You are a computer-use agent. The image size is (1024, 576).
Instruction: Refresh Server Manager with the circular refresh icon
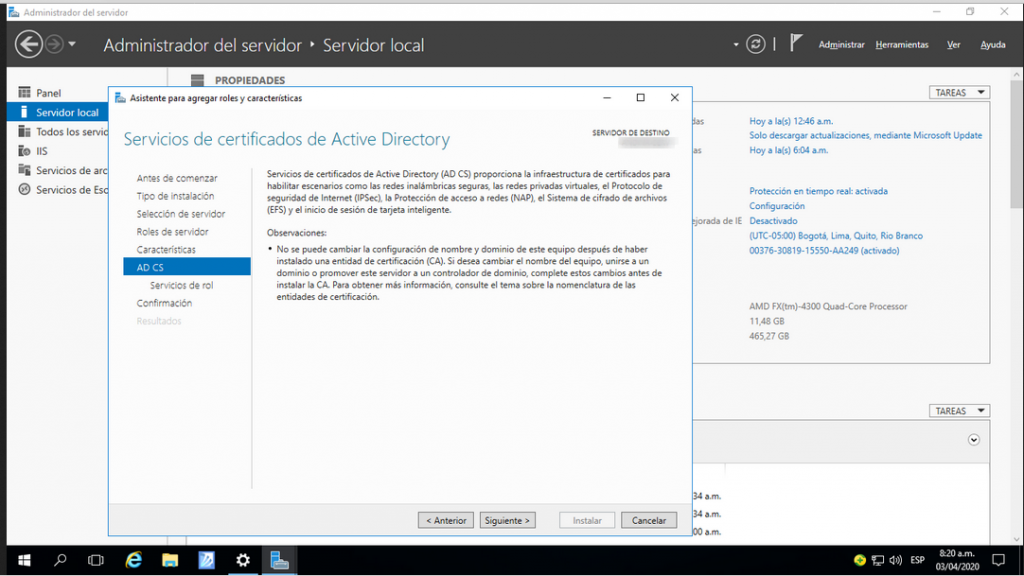(756, 44)
